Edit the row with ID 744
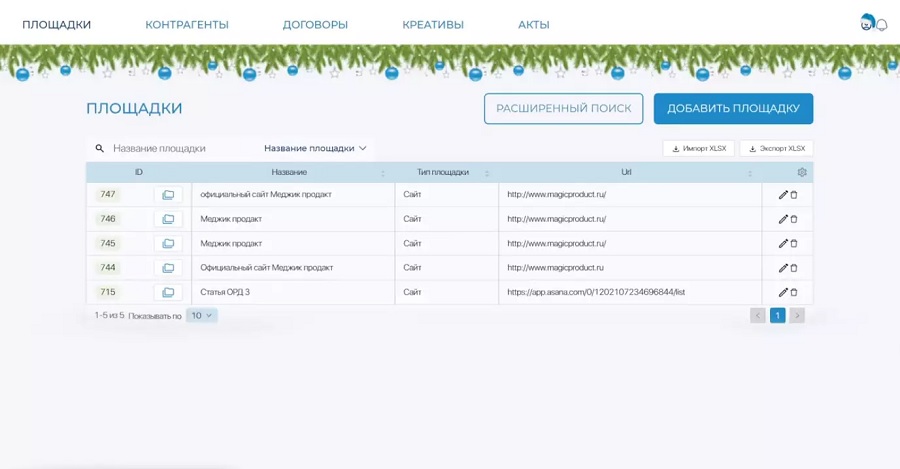This screenshot has width=900, height=469. point(783,268)
